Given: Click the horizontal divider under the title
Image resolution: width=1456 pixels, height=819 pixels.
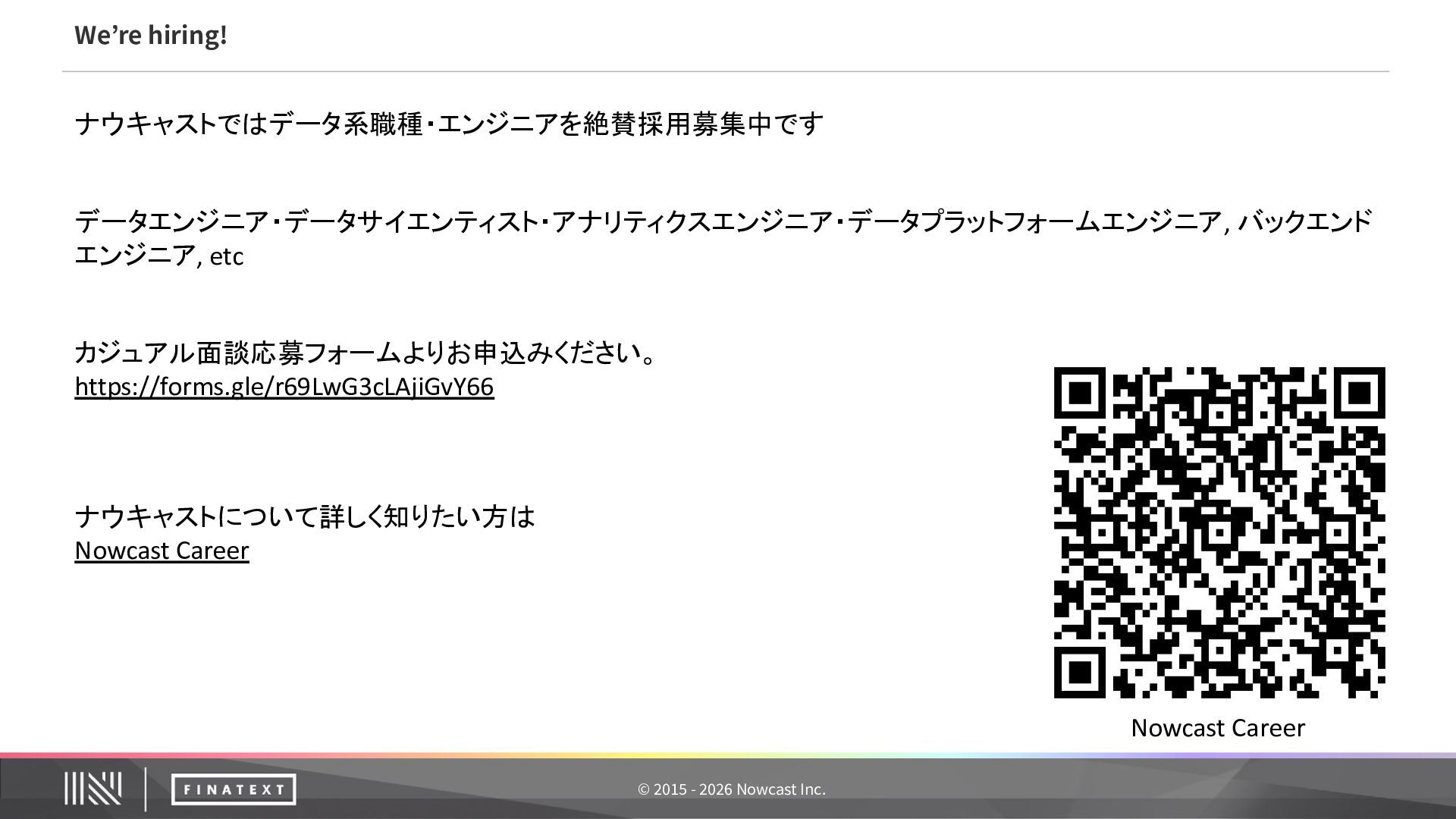Looking at the screenshot, I should (x=725, y=72).
